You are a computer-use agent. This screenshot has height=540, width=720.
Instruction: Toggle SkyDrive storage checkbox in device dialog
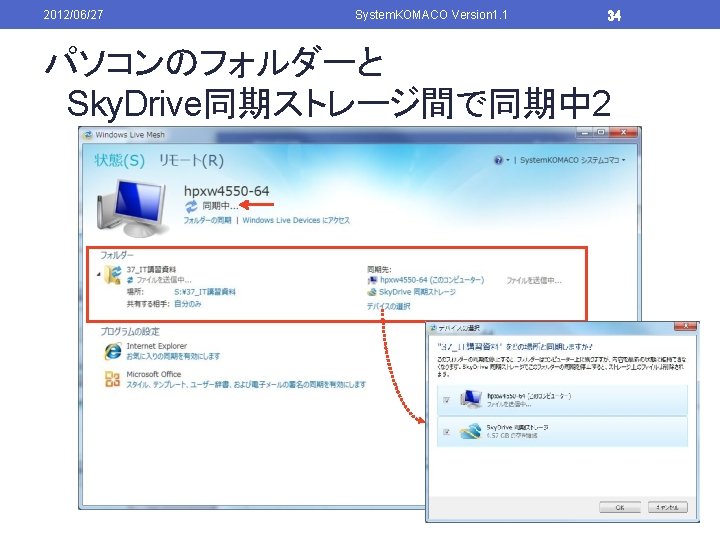click(x=446, y=432)
